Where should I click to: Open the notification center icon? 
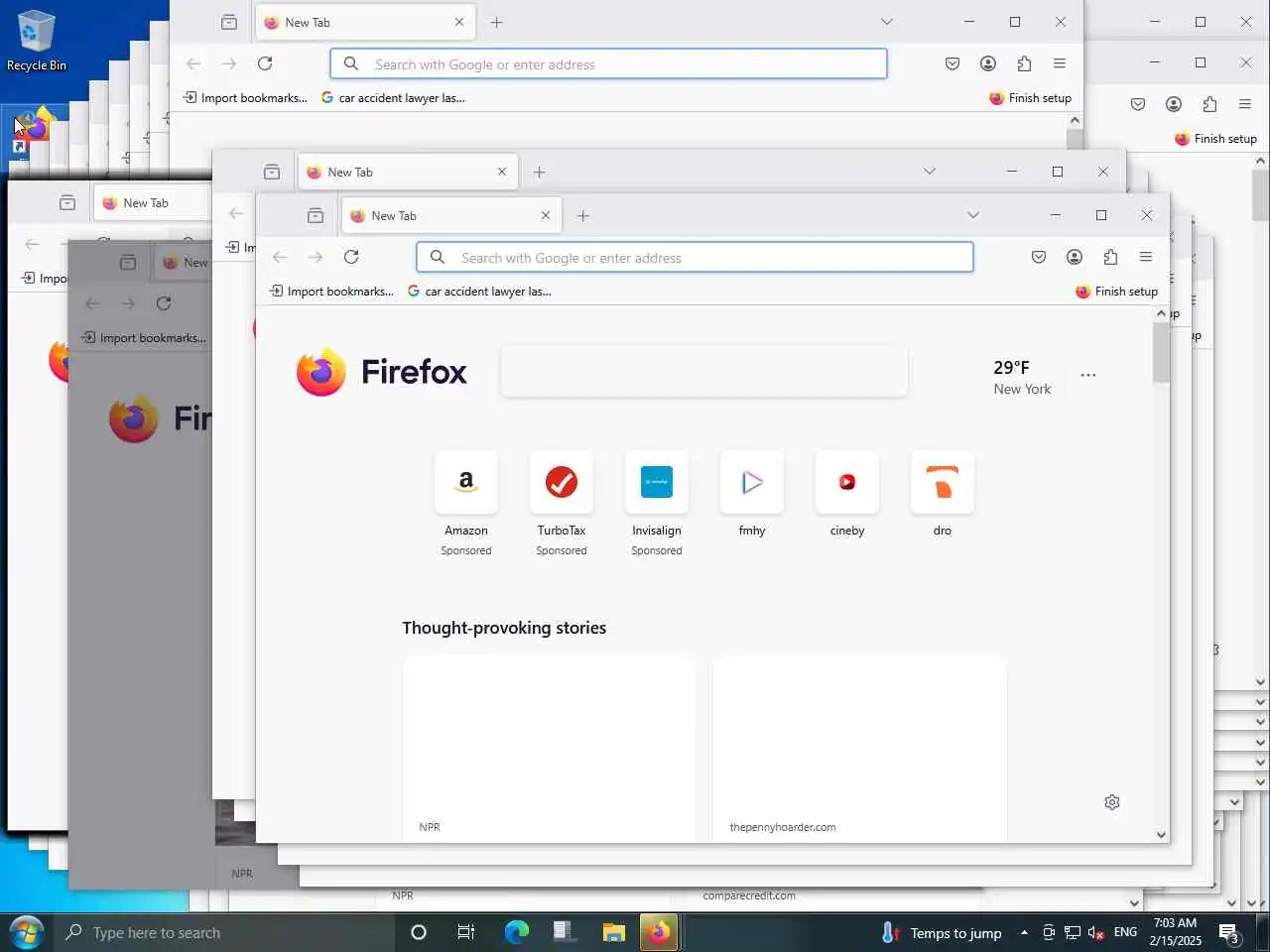1229,933
